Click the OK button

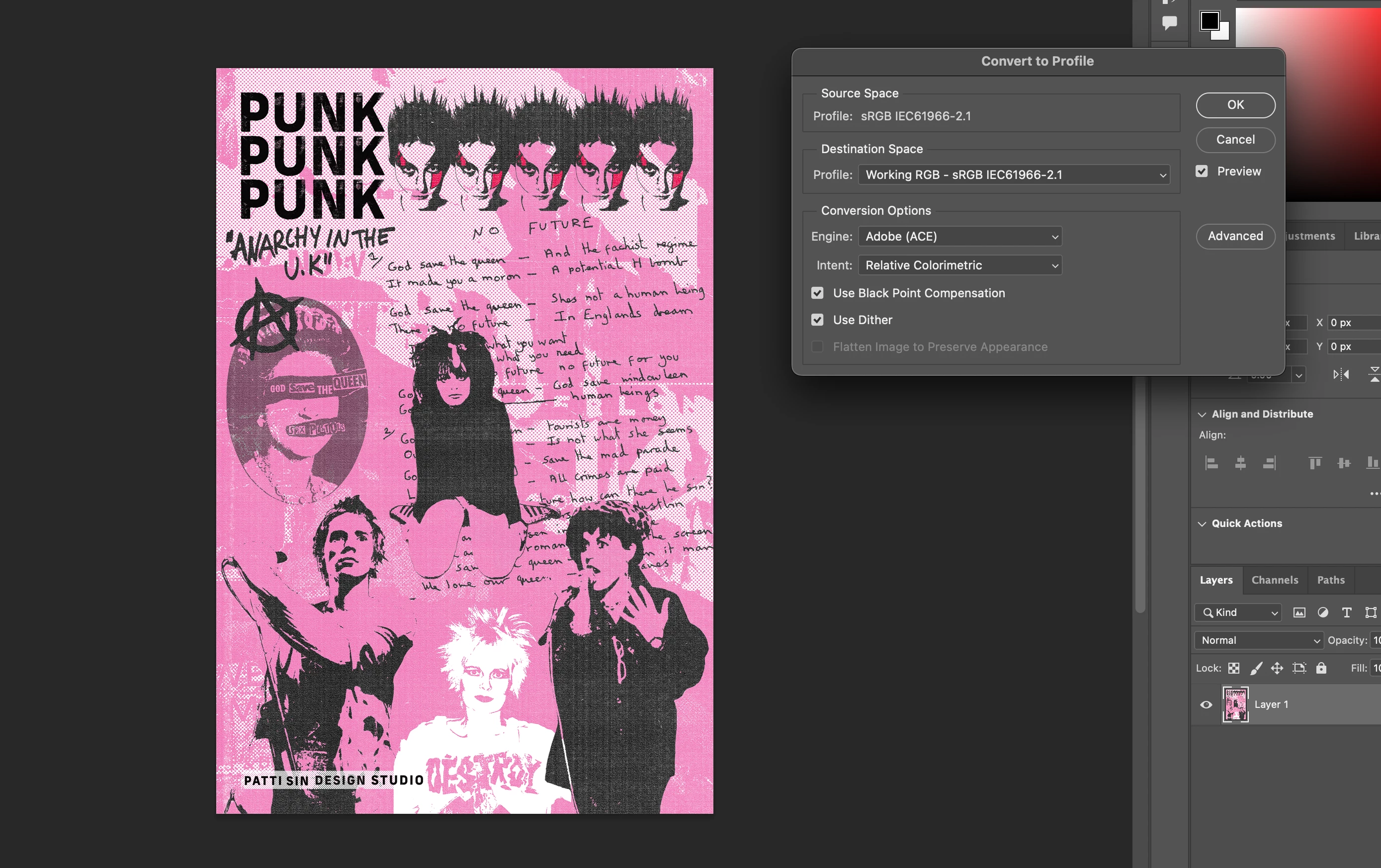(x=1235, y=105)
